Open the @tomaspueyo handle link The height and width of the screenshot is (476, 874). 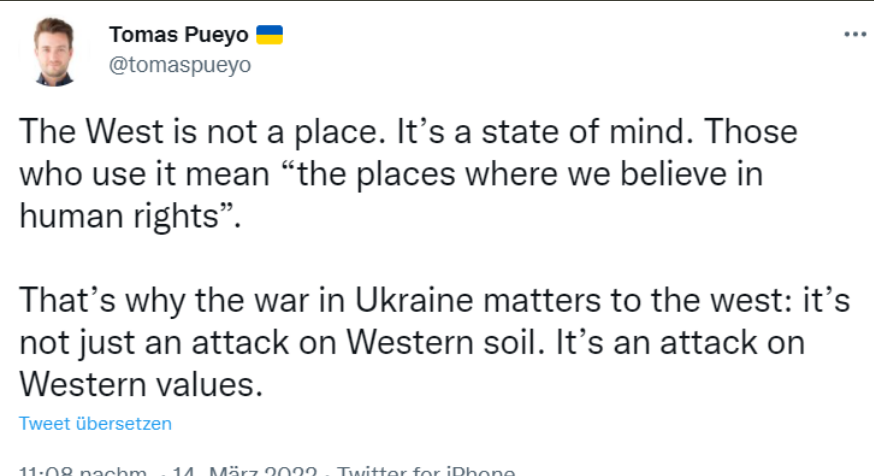coord(180,65)
